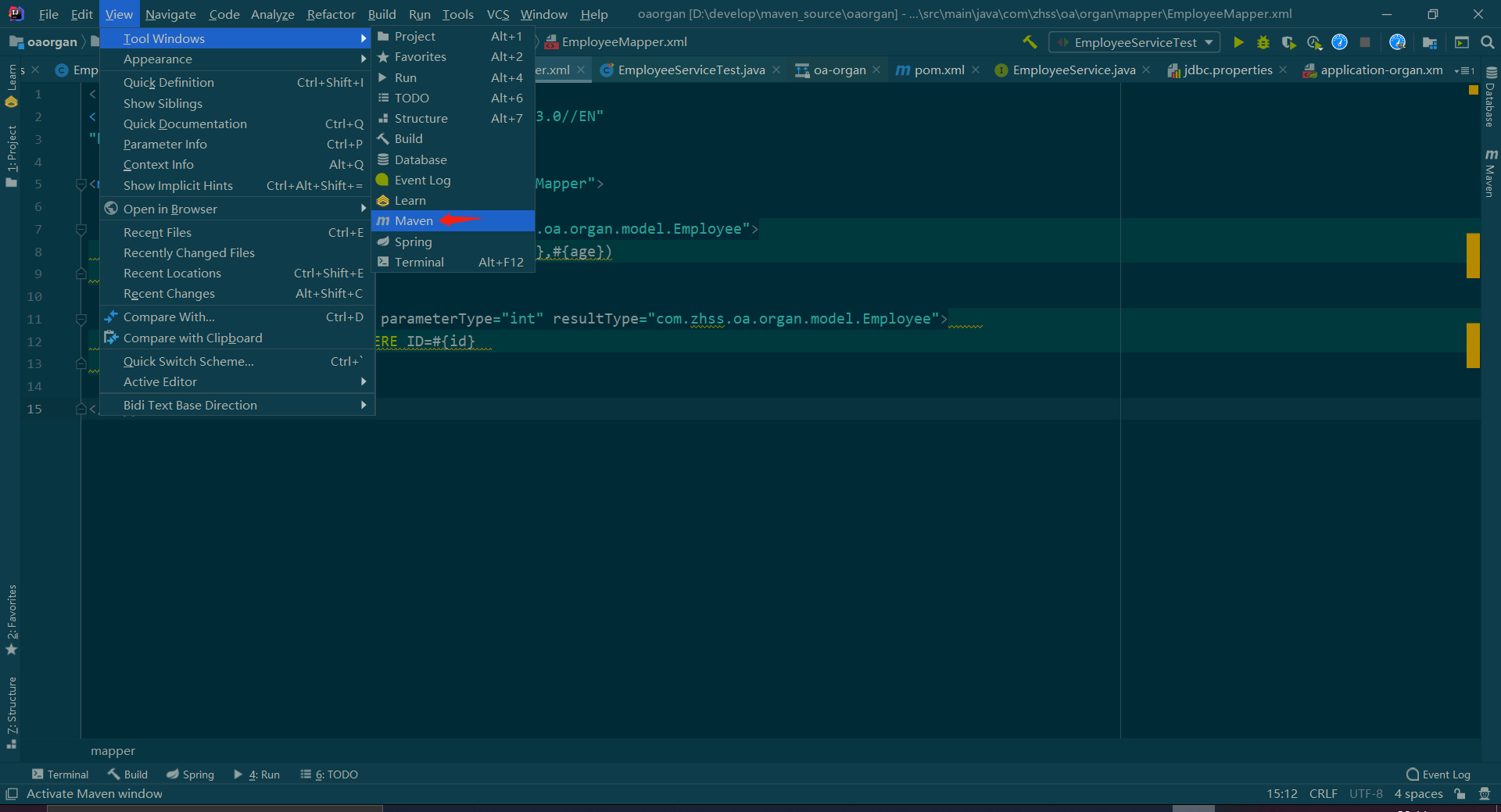Viewport: 1501px width, 812px height.
Task: Show hidden editor tabs list dropdown
Action: click(1464, 70)
